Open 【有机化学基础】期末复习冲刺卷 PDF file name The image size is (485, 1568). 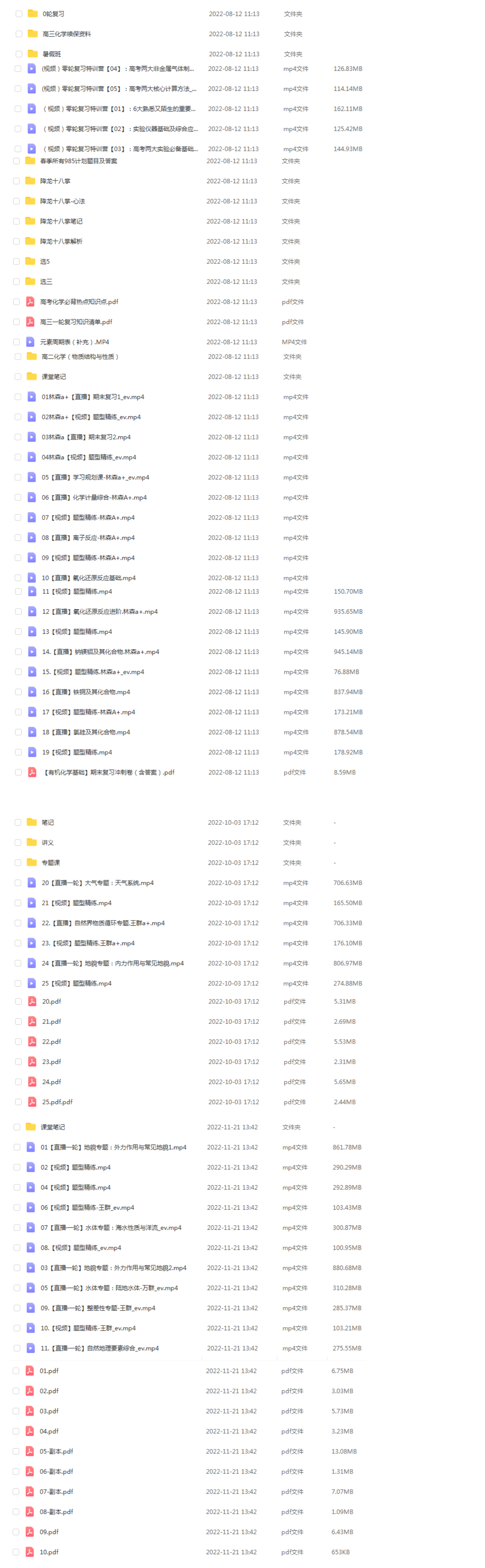click(108, 772)
